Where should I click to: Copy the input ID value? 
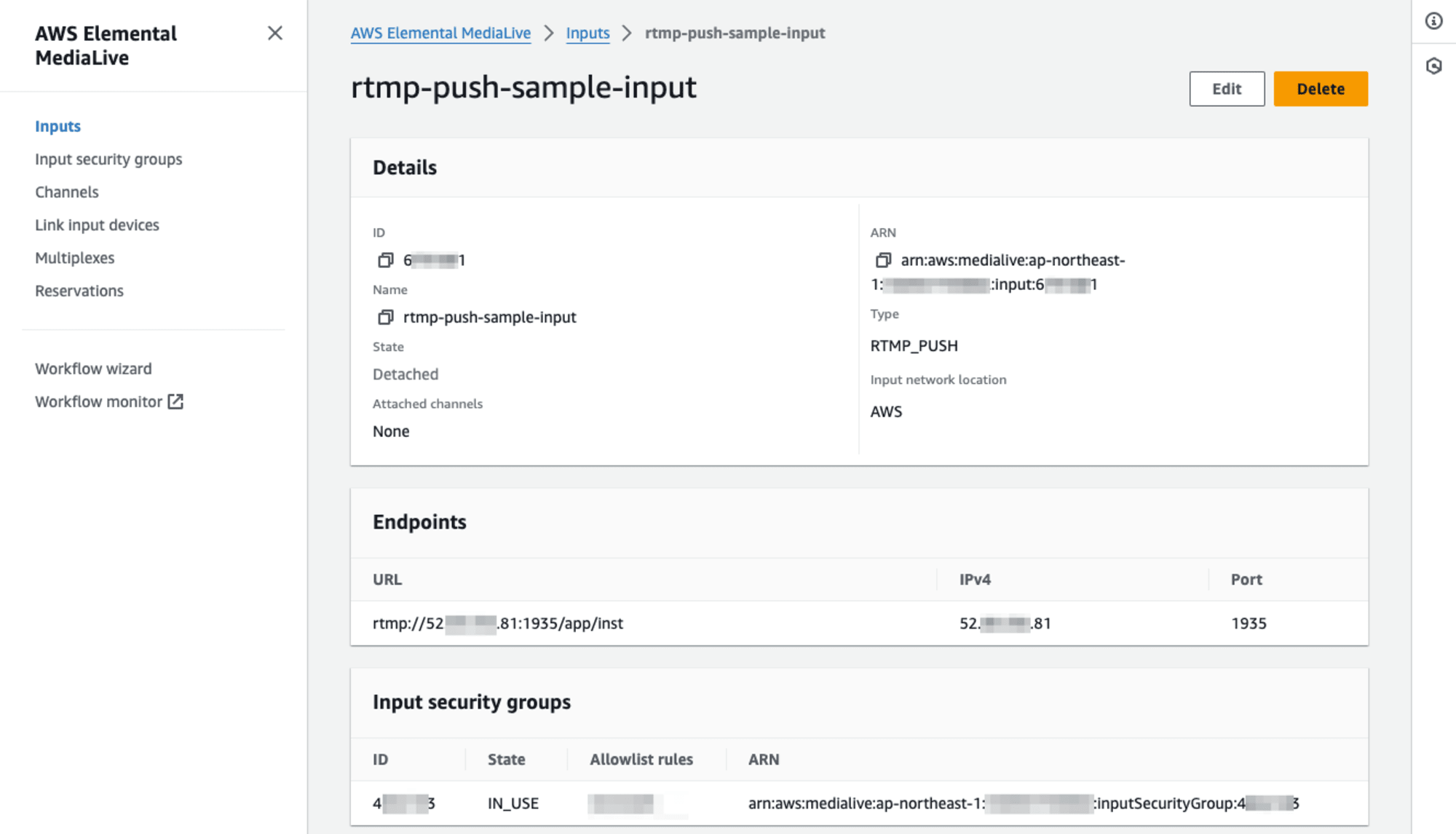click(385, 260)
